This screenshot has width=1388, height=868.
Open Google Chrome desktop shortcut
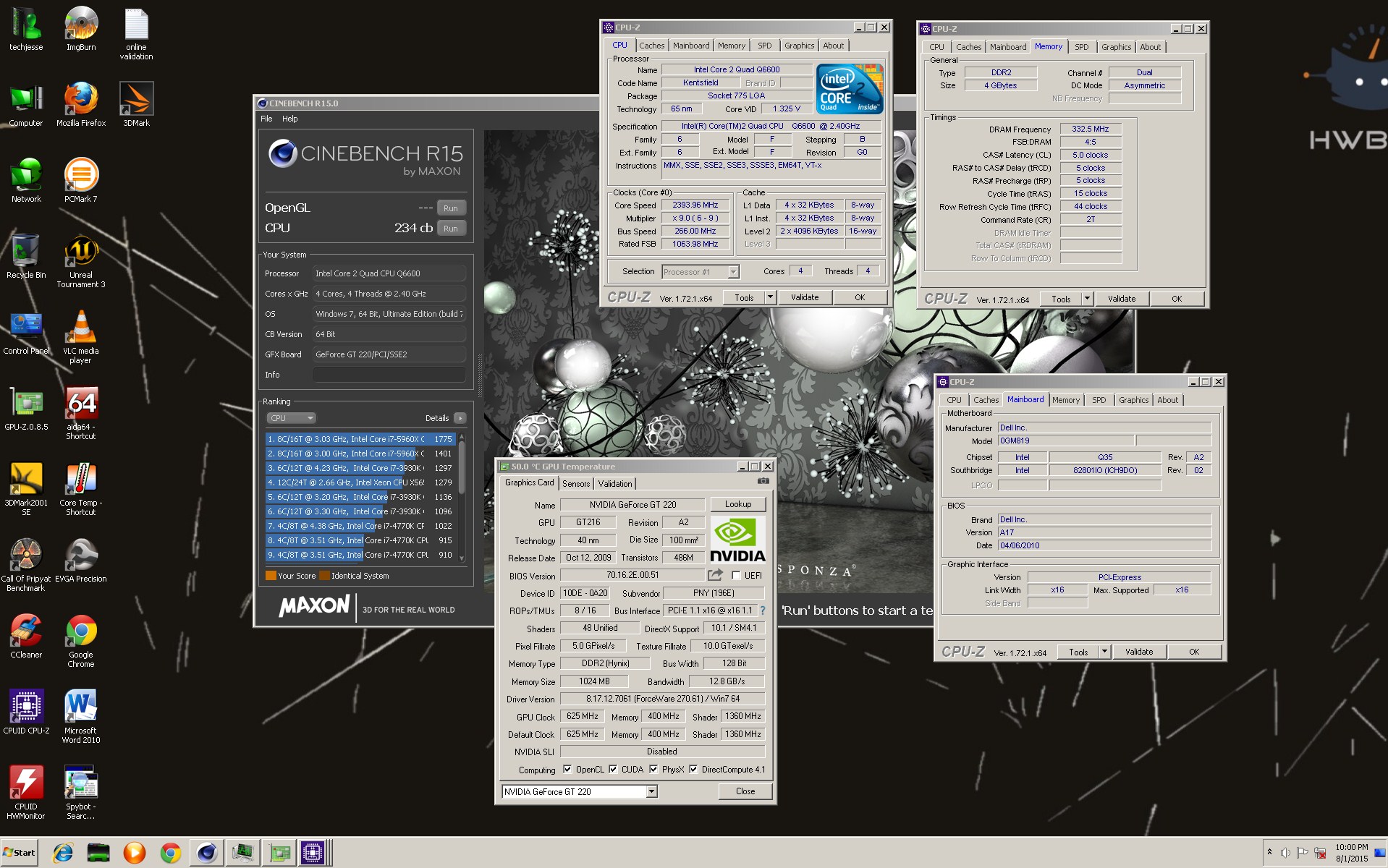point(81,641)
